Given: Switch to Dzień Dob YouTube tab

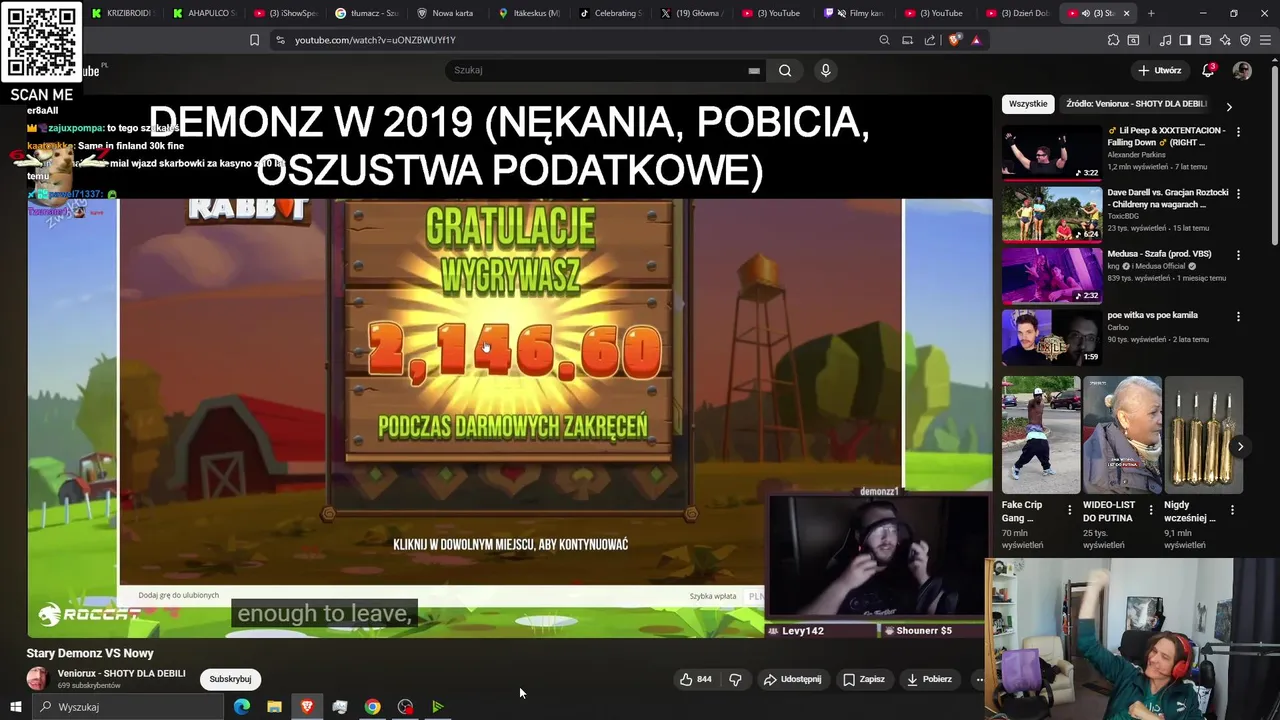Looking at the screenshot, I should [x=1018, y=13].
